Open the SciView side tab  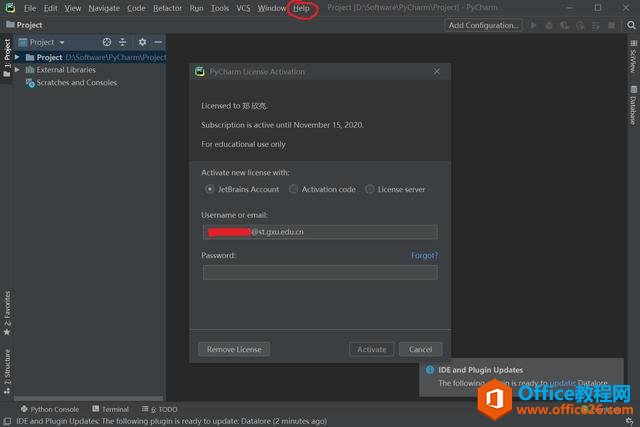(x=633, y=56)
